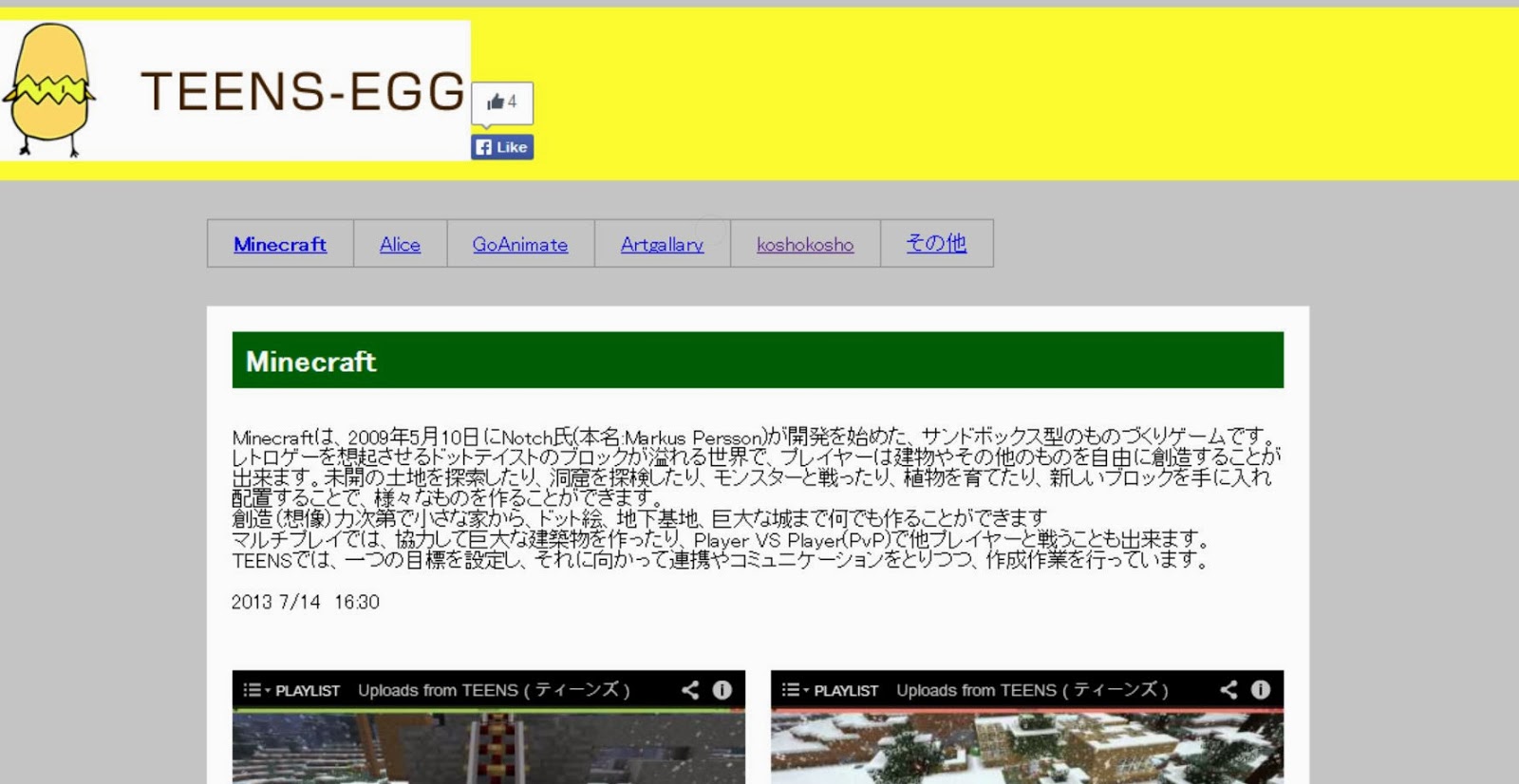
Task: Open the Alice navigation tab
Action: pyautogui.click(x=400, y=244)
